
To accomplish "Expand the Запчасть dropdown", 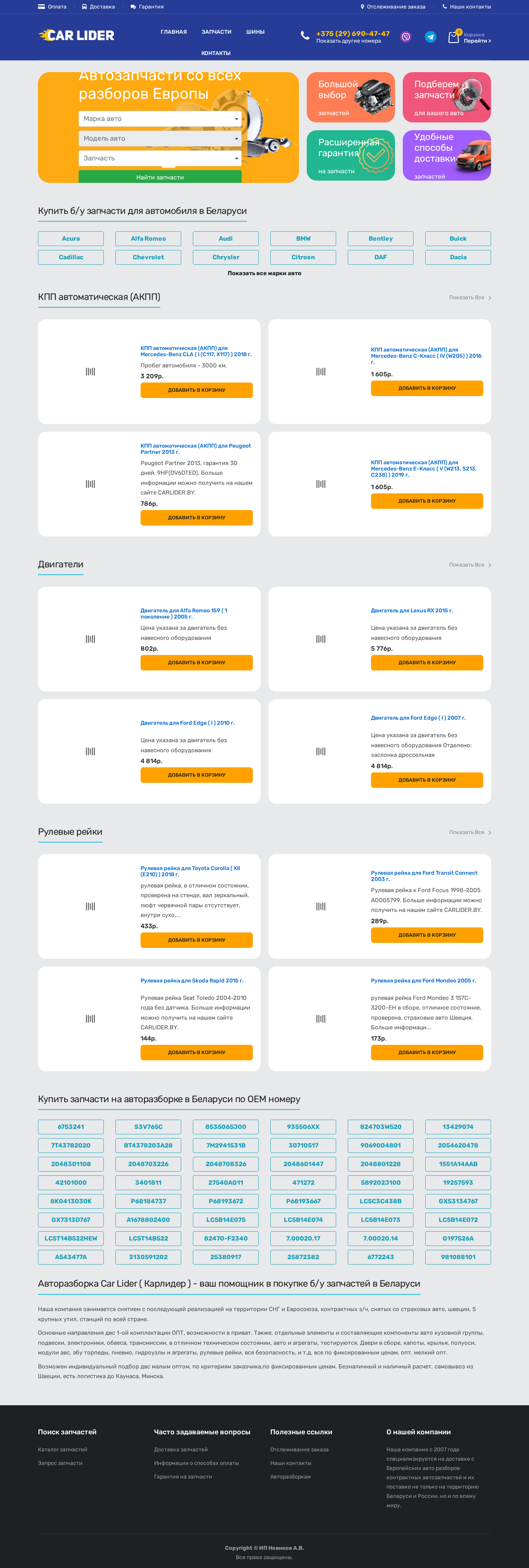I will [160, 158].
